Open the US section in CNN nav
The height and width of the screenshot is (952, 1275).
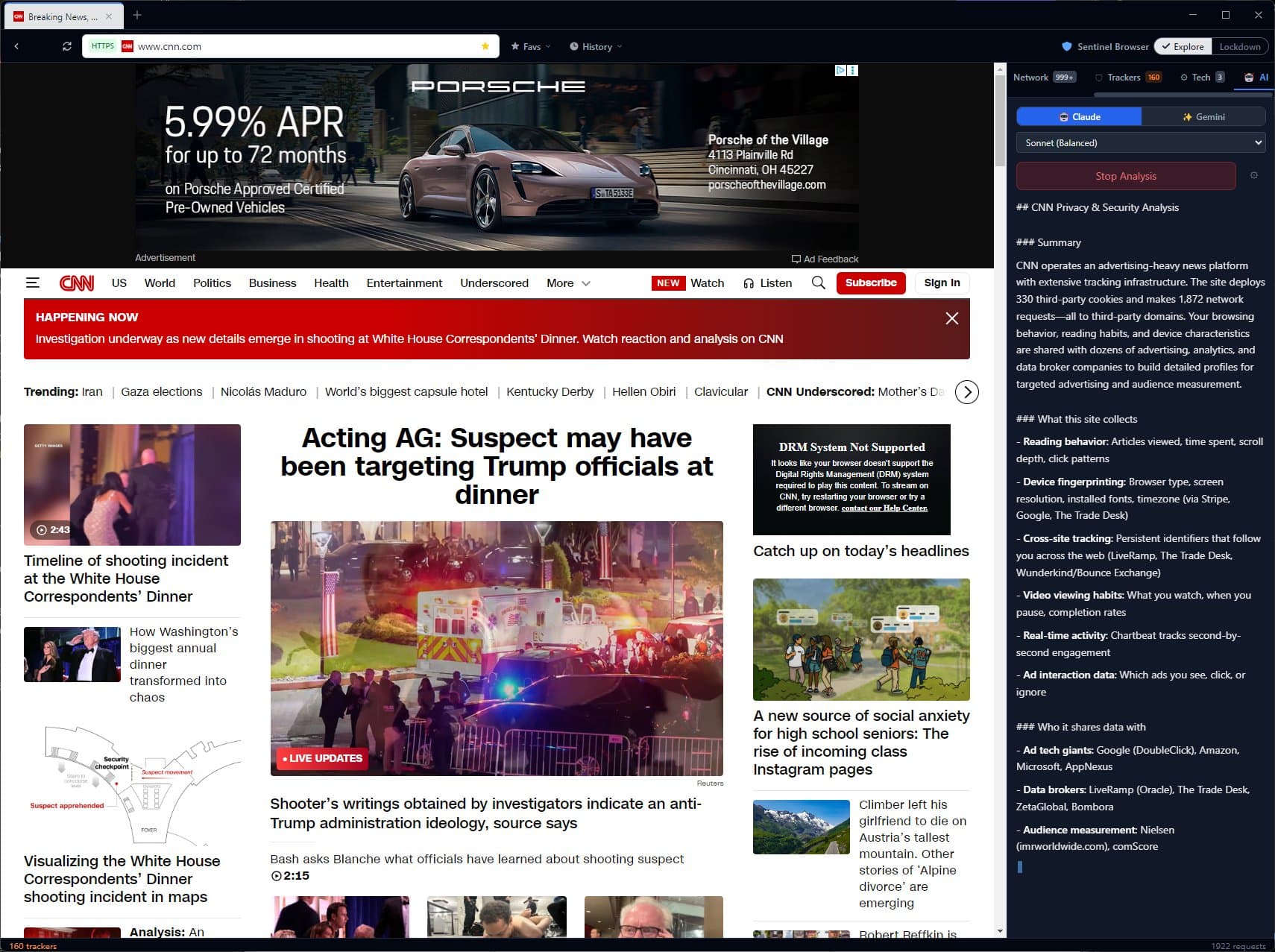click(119, 283)
